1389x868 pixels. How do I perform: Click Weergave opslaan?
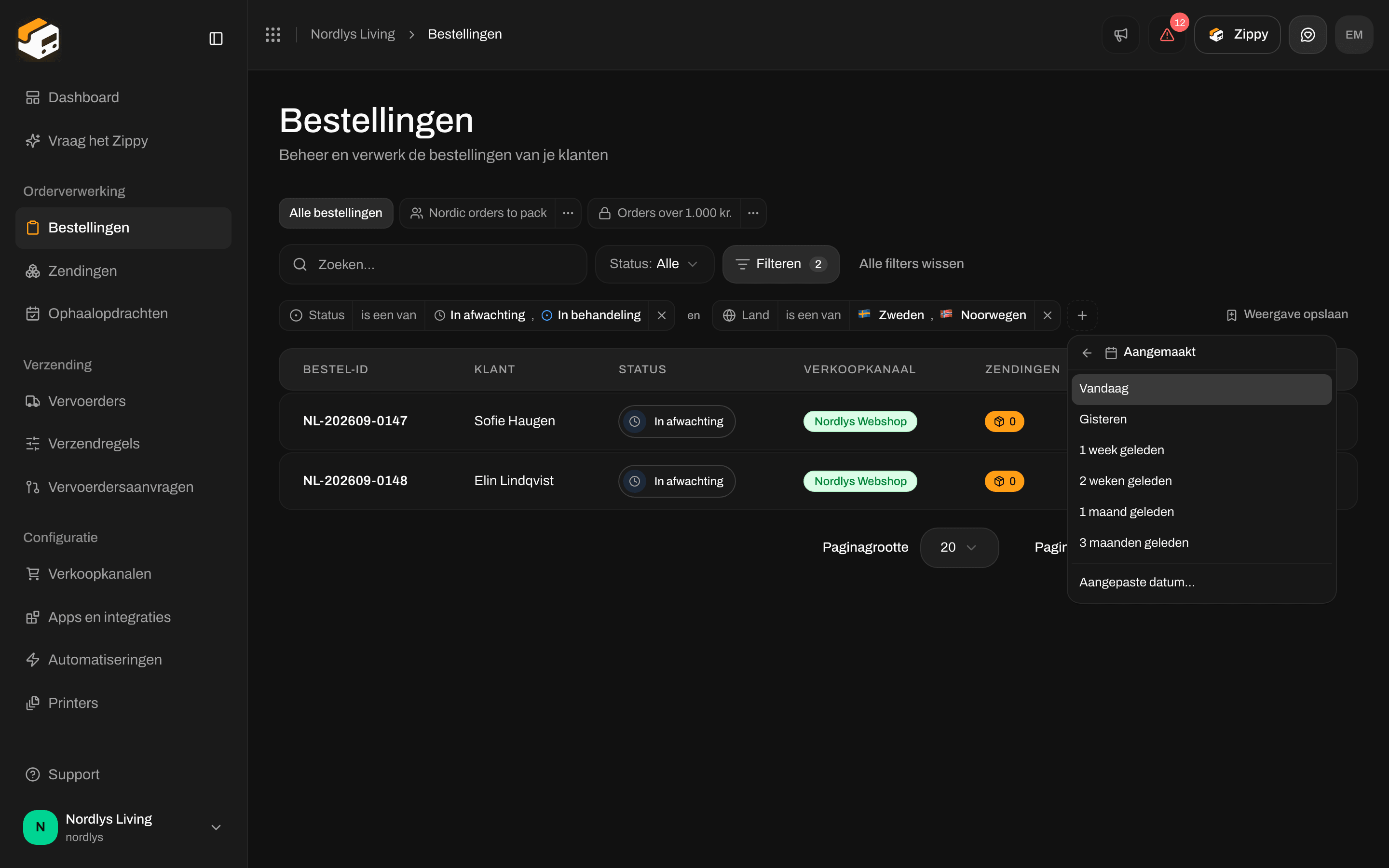pos(1287,314)
